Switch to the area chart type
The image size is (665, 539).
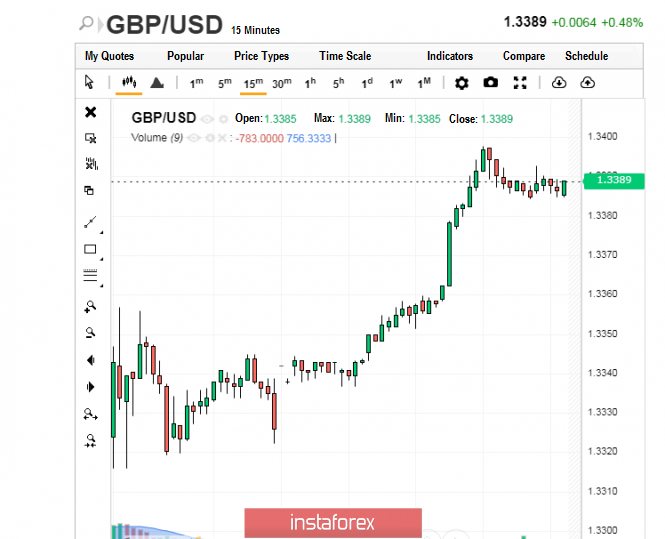(x=157, y=82)
